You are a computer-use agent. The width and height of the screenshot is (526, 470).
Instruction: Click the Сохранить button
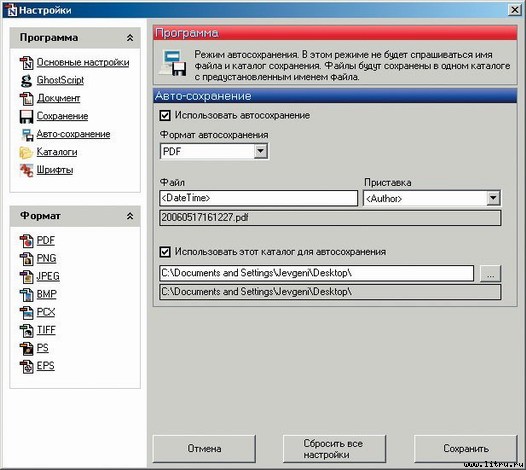[x=466, y=449]
